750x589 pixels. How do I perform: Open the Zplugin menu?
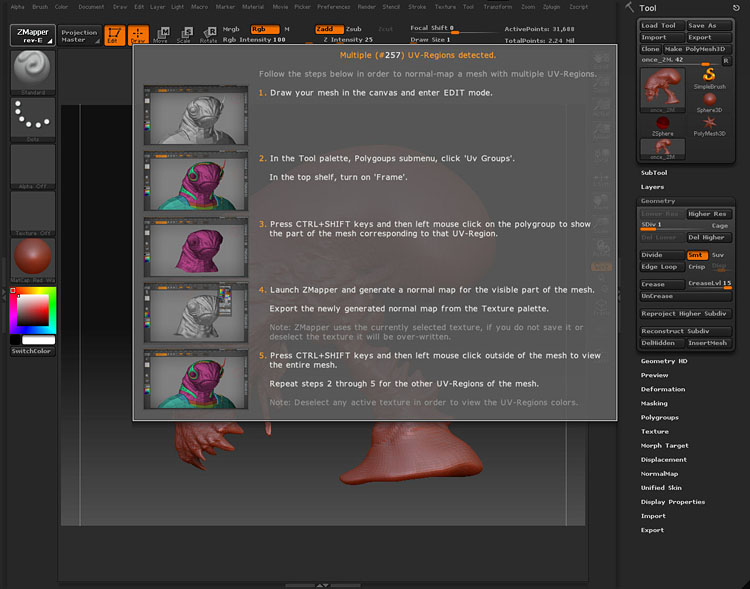(552, 6)
